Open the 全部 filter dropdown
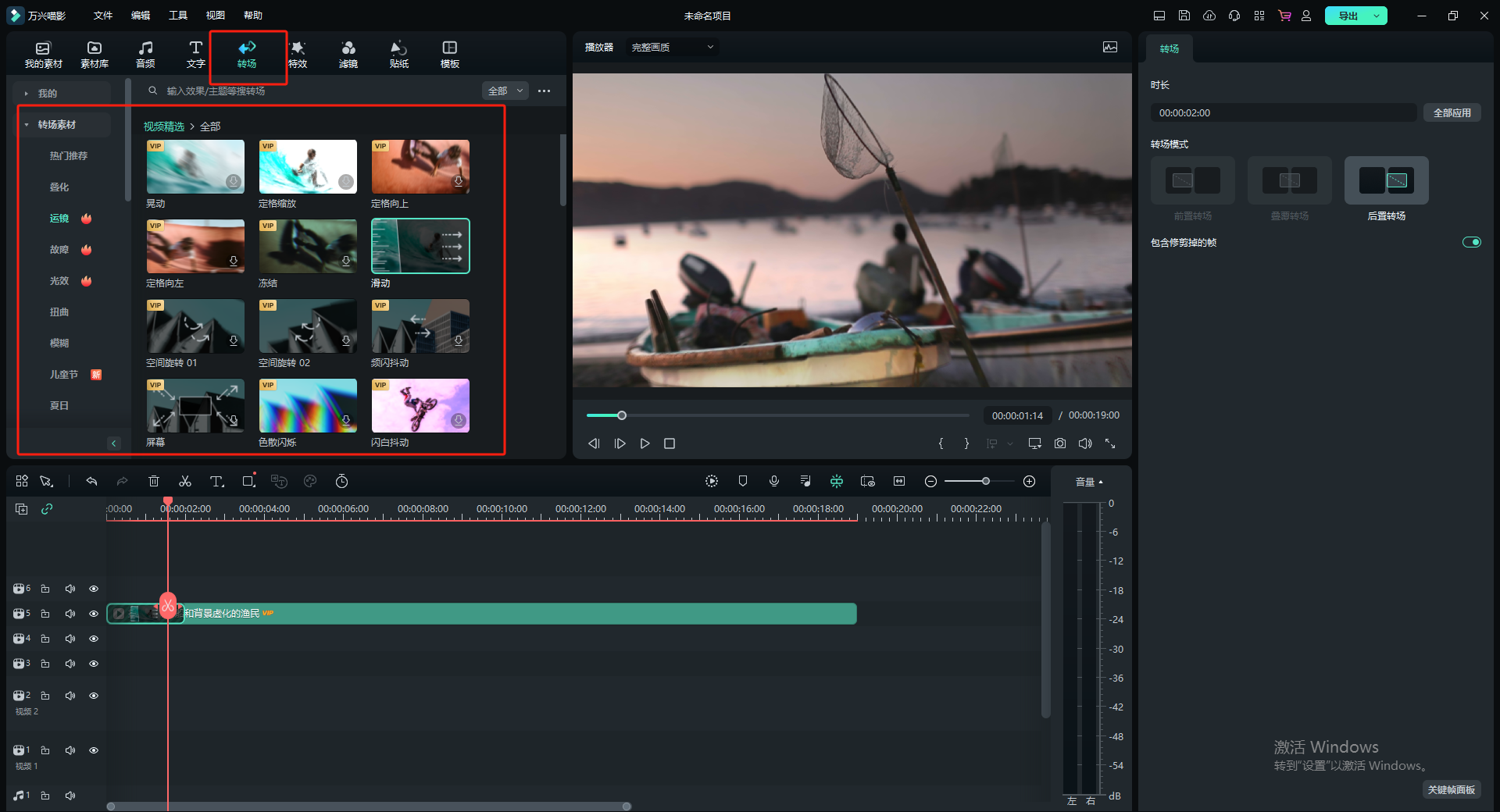The image size is (1500, 812). pos(505,91)
